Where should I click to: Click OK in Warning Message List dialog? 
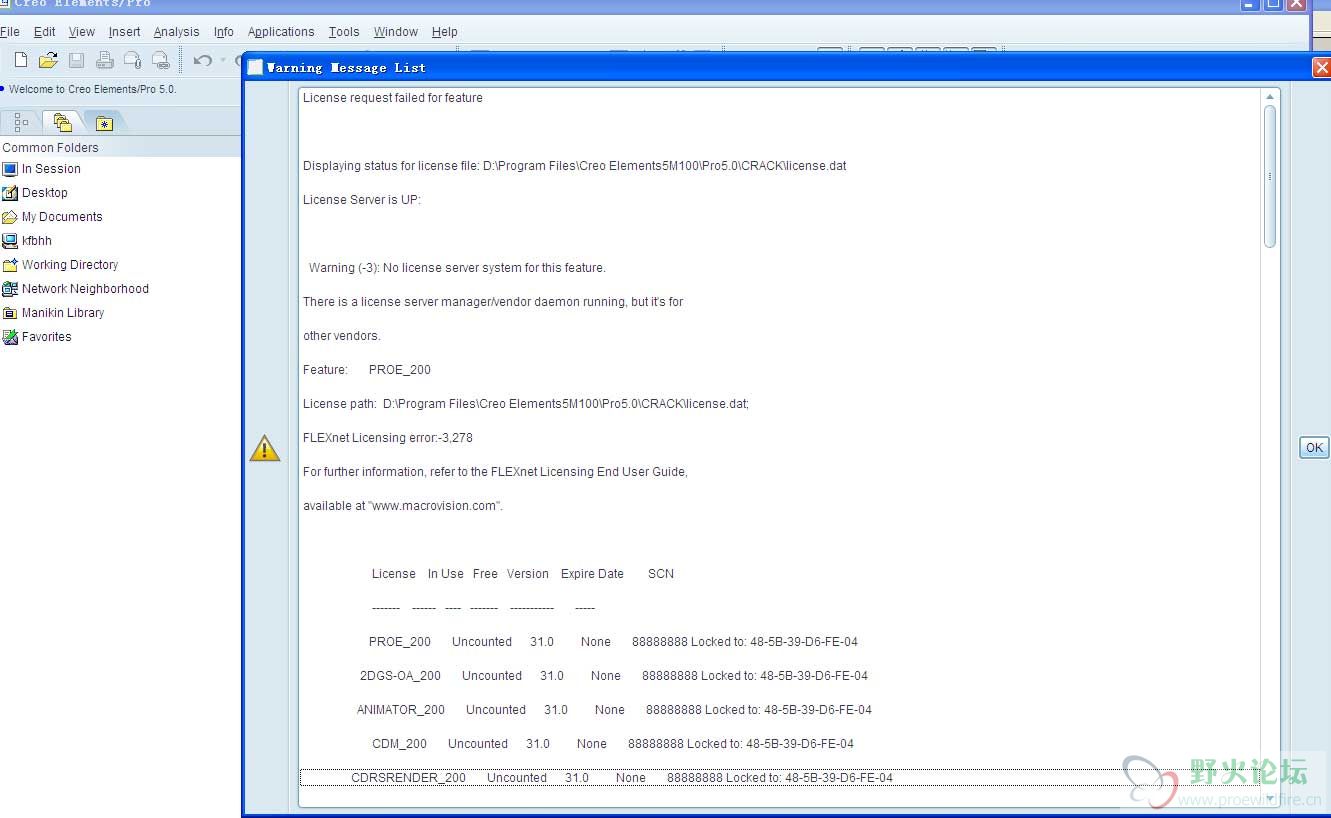click(x=1314, y=448)
